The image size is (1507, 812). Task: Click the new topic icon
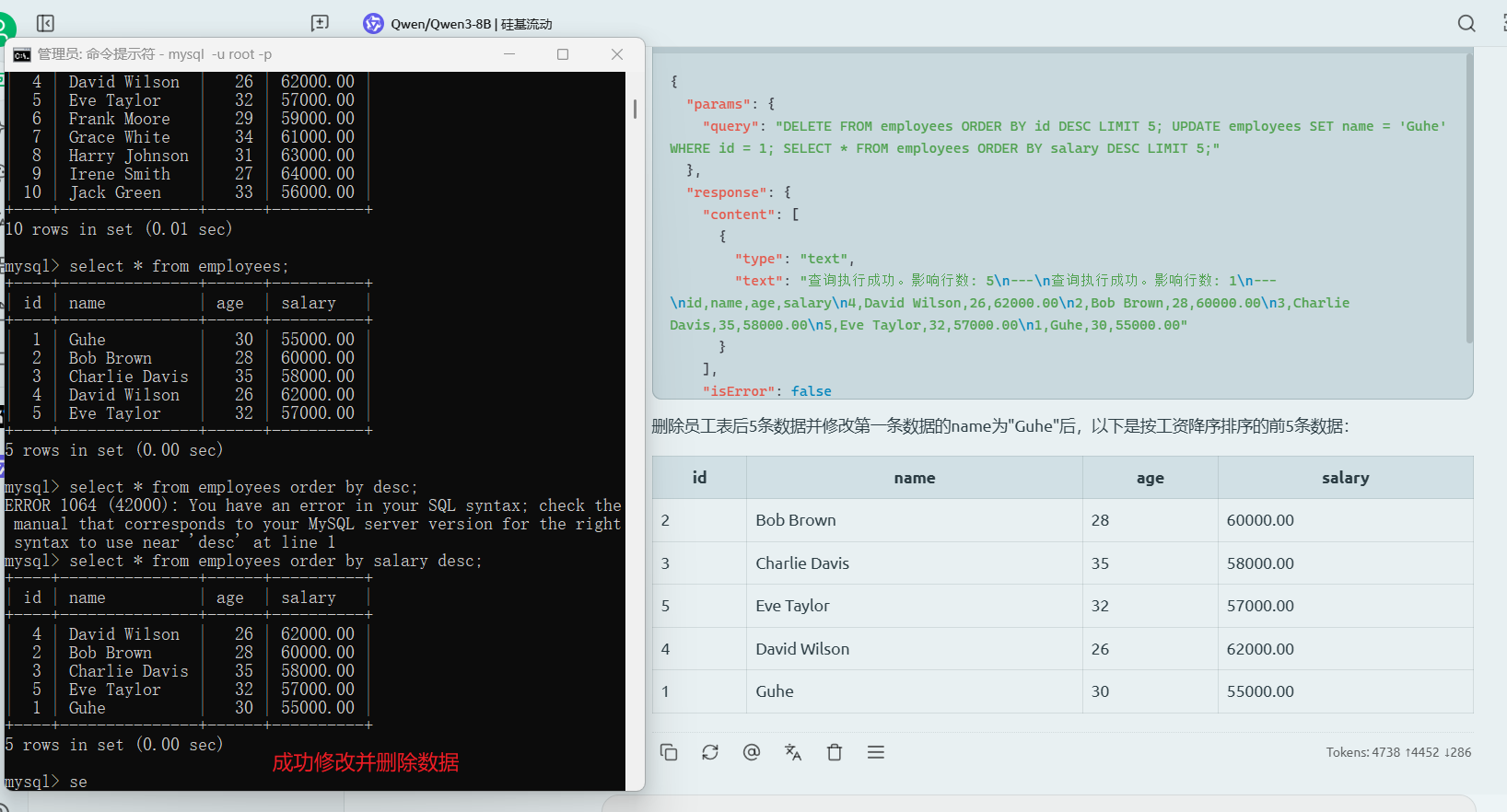click(x=320, y=23)
